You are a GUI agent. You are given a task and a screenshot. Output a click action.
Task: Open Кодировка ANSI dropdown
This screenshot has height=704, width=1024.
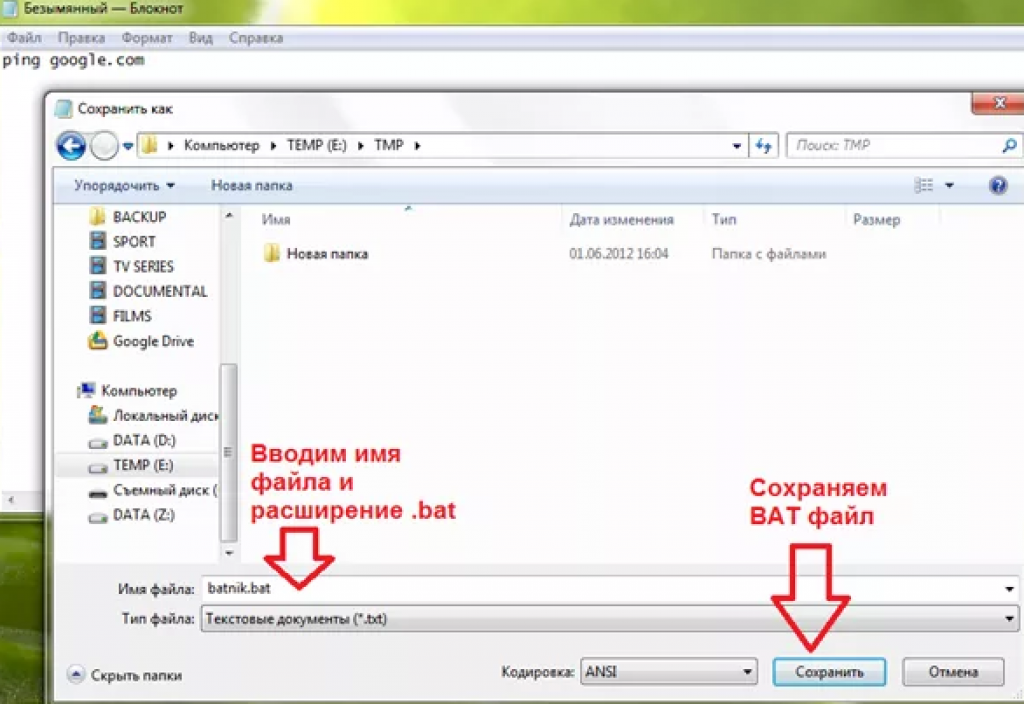pyautogui.click(x=669, y=671)
